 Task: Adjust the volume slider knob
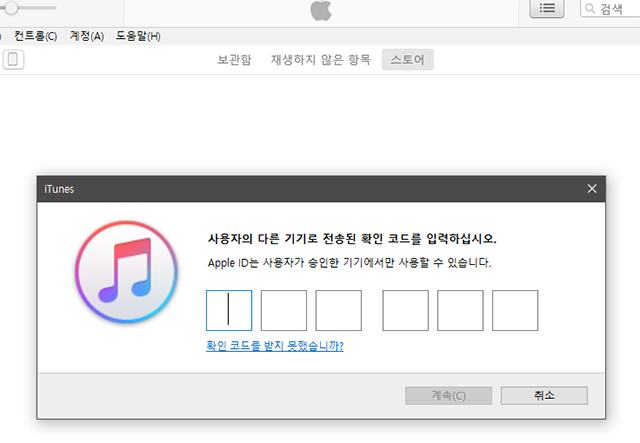point(11,7)
